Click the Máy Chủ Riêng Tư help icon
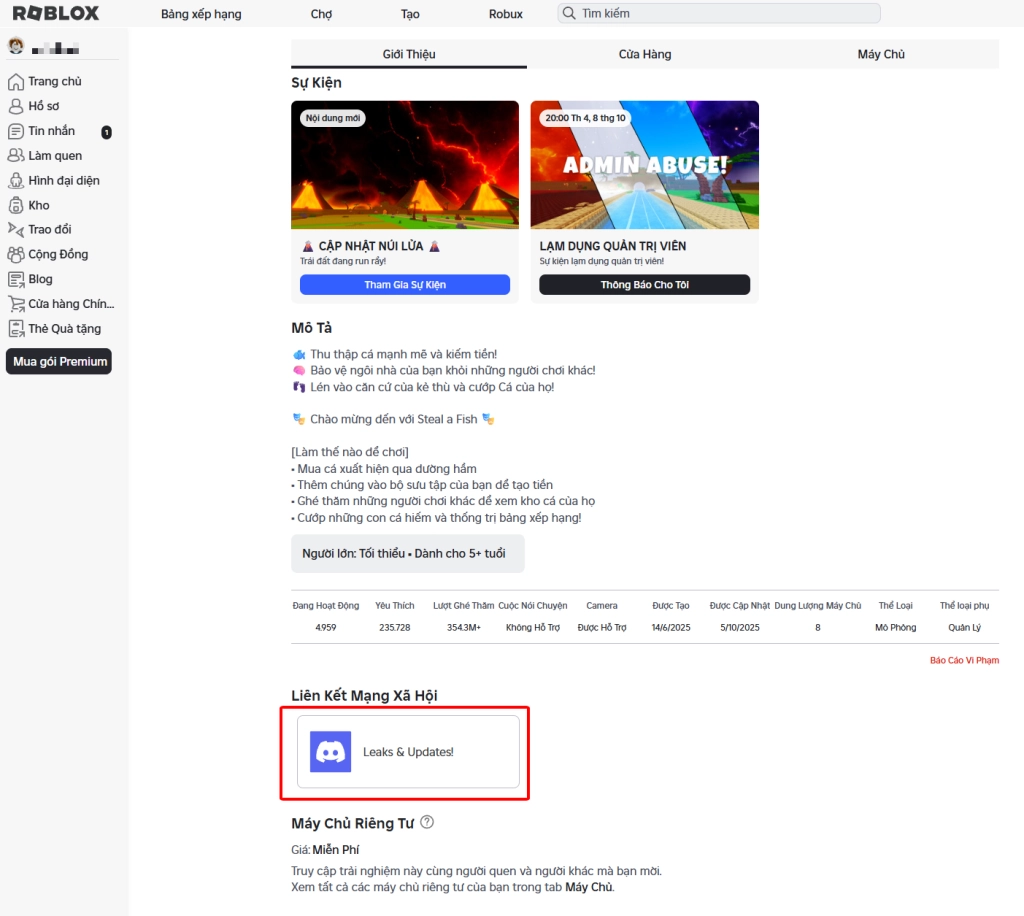Image resolution: width=1024 pixels, height=916 pixels. [x=427, y=822]
